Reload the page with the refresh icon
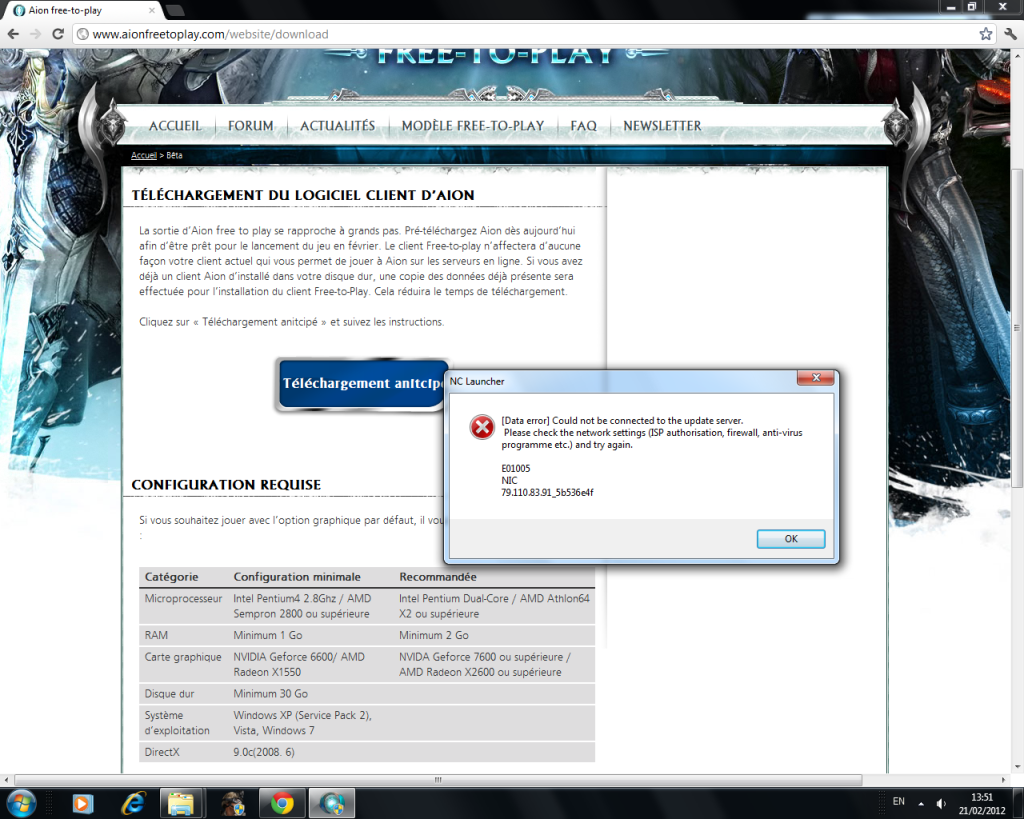Screen dimensions: 1024x819 pyautogui.click(x=59, y=34)
